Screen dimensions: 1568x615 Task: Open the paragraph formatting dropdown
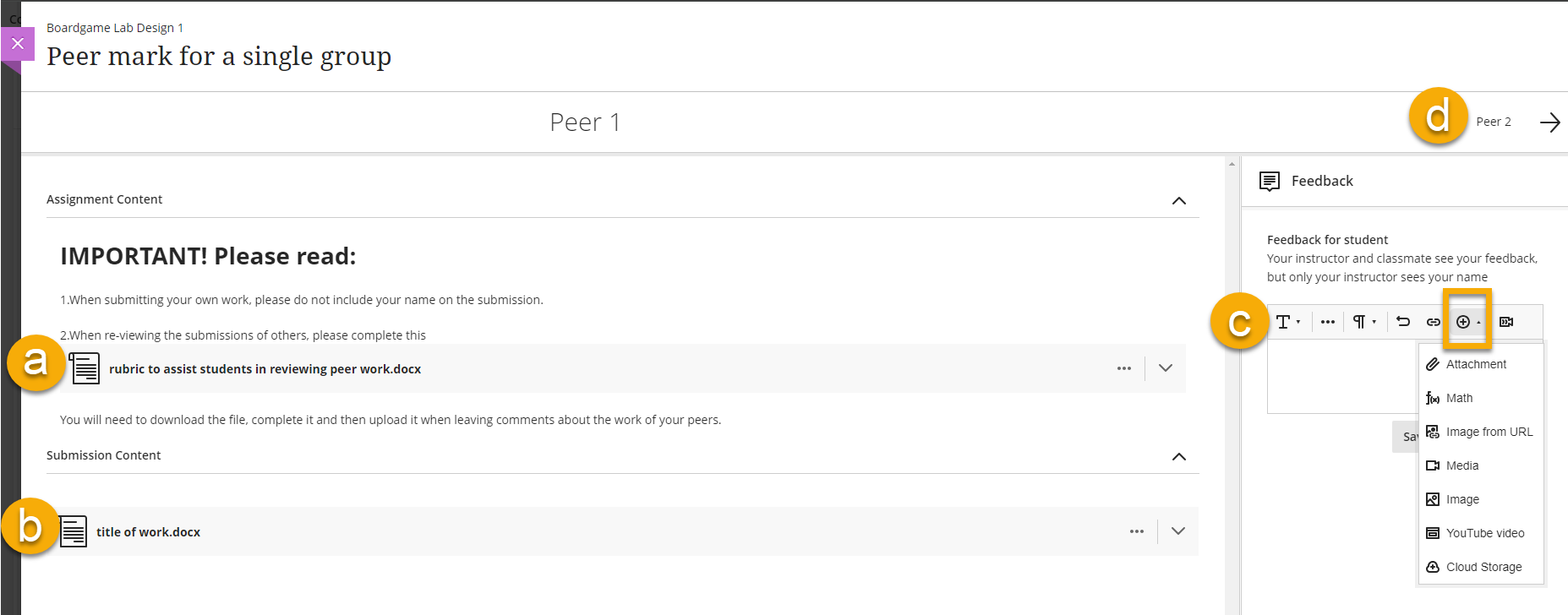[x=1363, y=322]
